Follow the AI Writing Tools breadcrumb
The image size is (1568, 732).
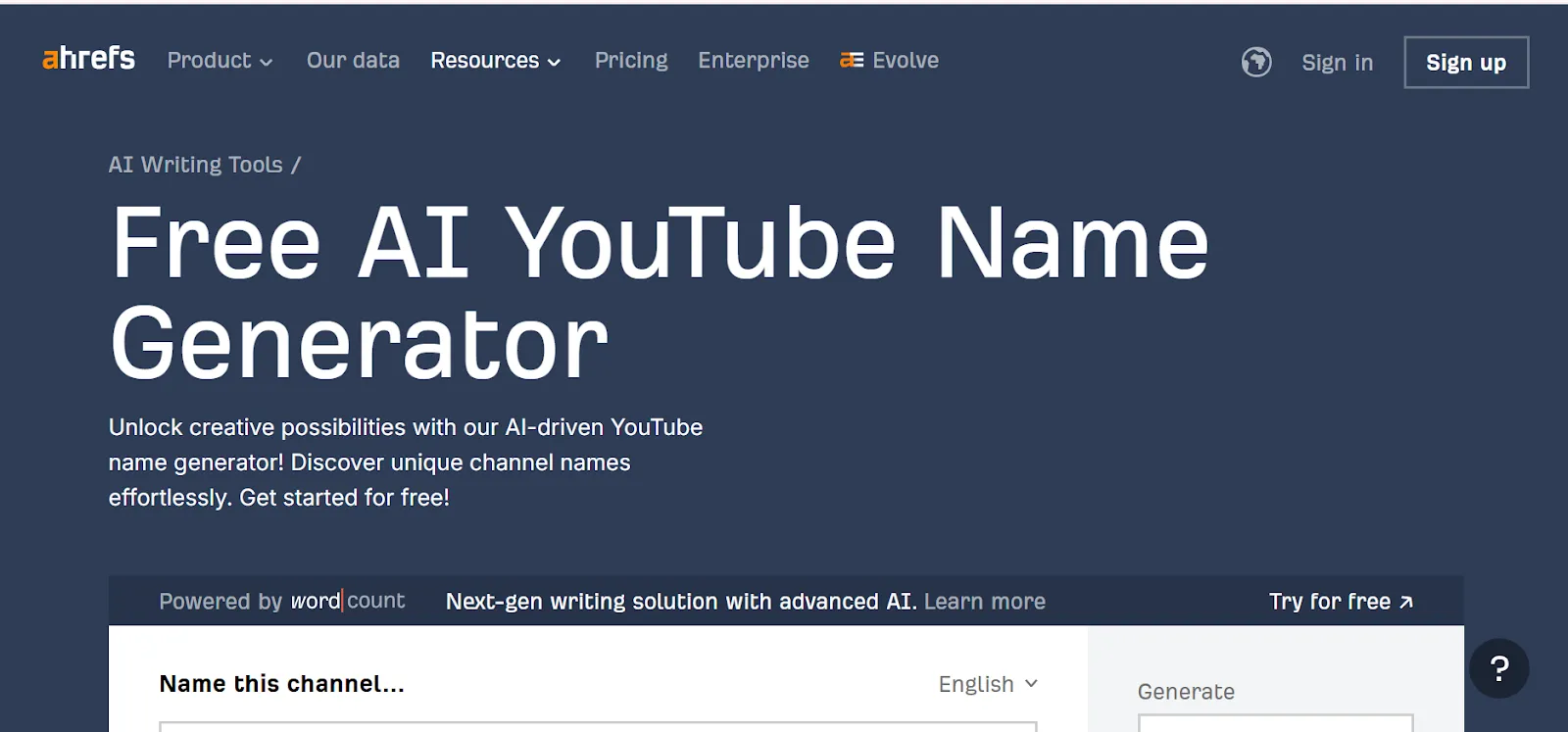tap(195, 165)
